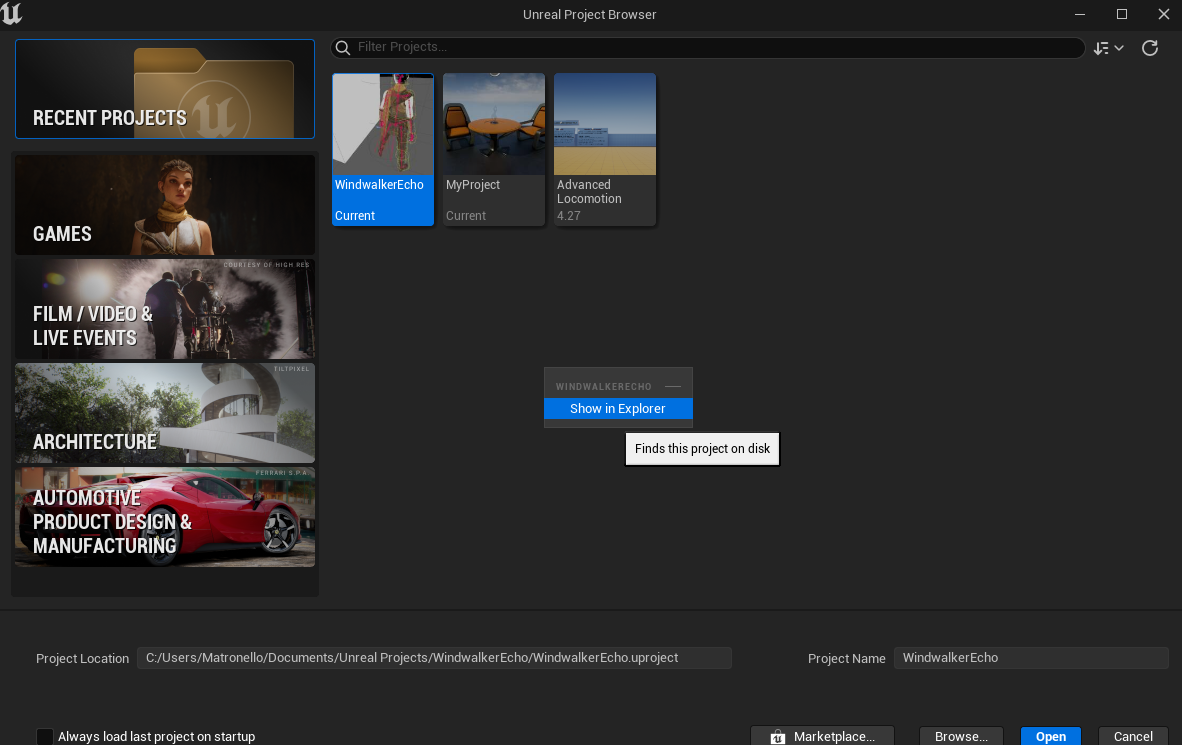Click the Cancel button
The height and width of the screenshot is (745, 1182).
coord(1133,736)
